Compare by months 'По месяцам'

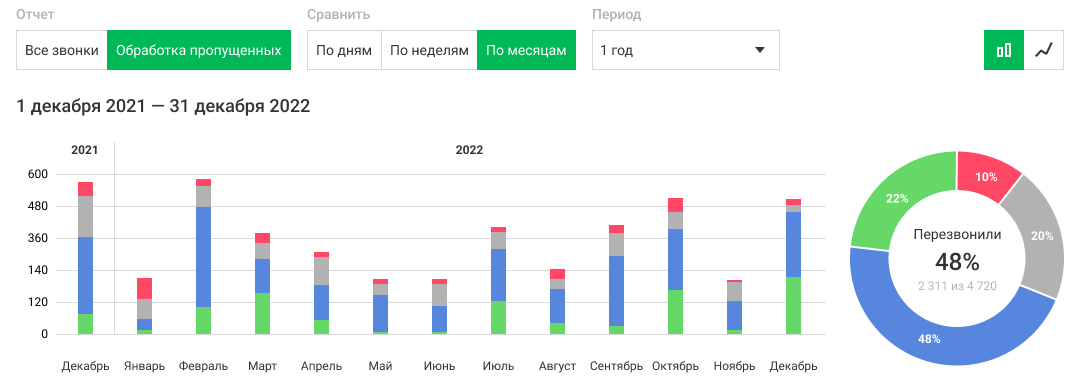[x=527, y=50]
